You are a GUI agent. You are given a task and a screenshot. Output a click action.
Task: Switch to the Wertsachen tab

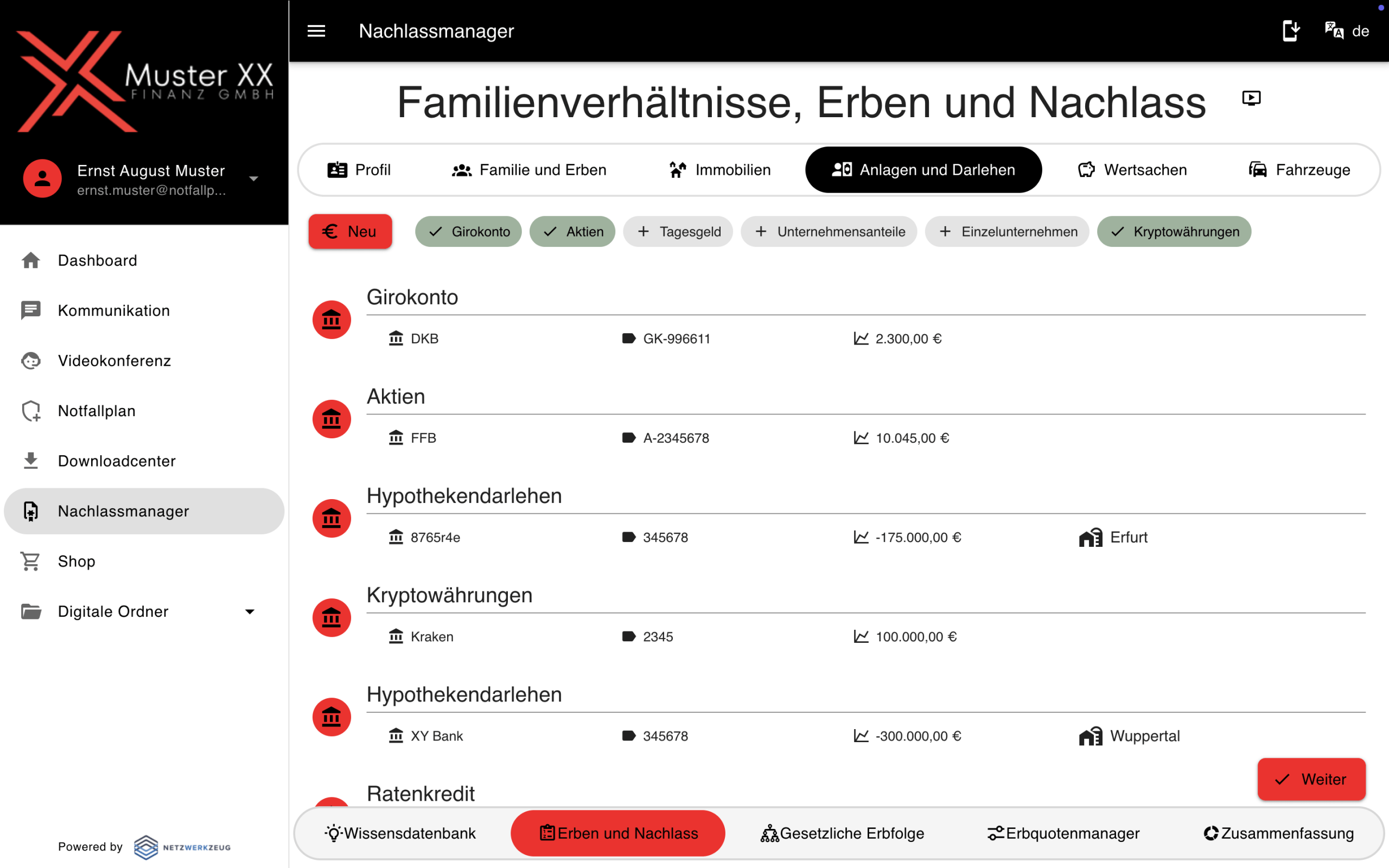(1132, 170)
